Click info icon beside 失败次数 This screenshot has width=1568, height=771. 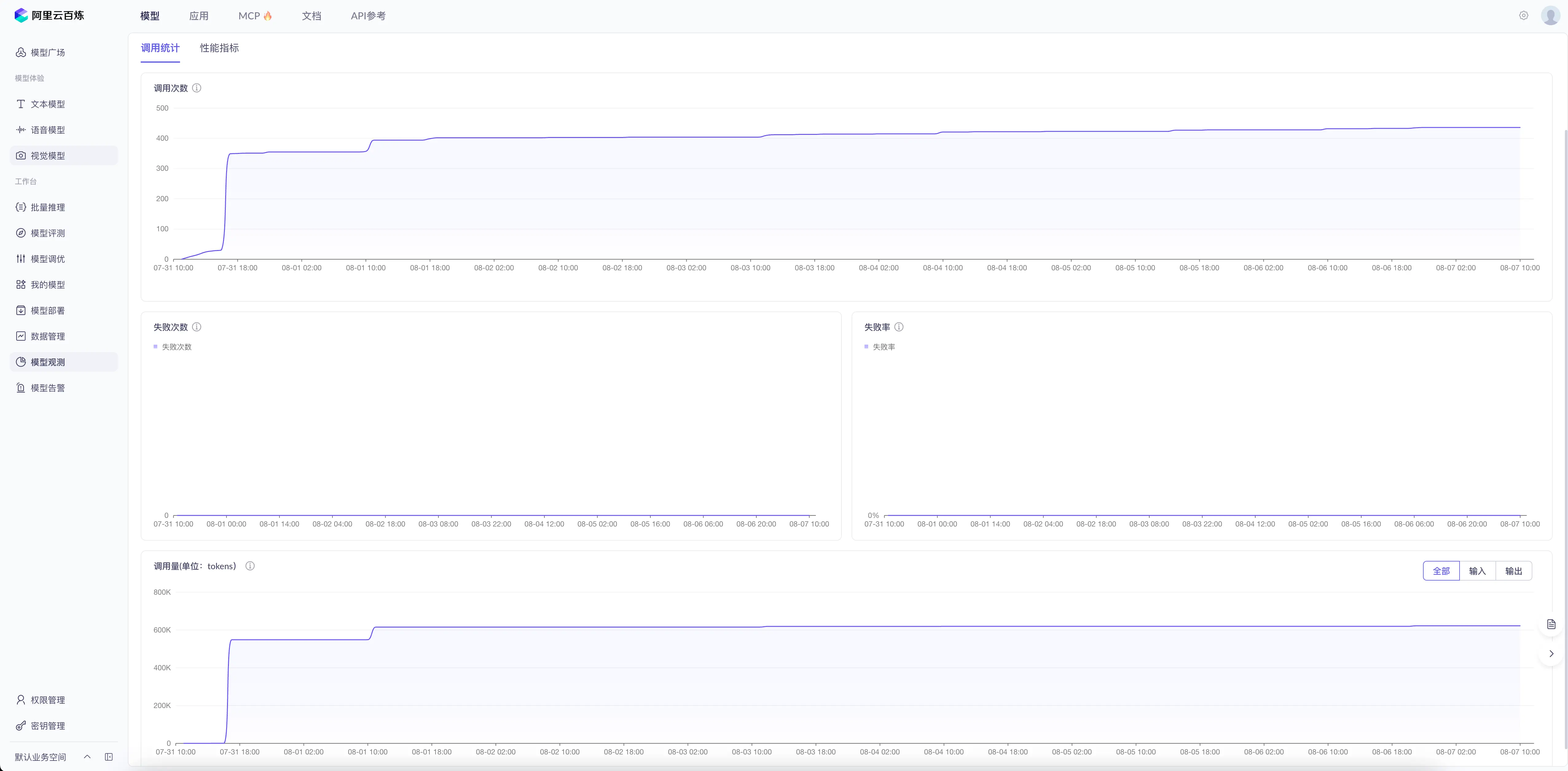coord(197,327)
